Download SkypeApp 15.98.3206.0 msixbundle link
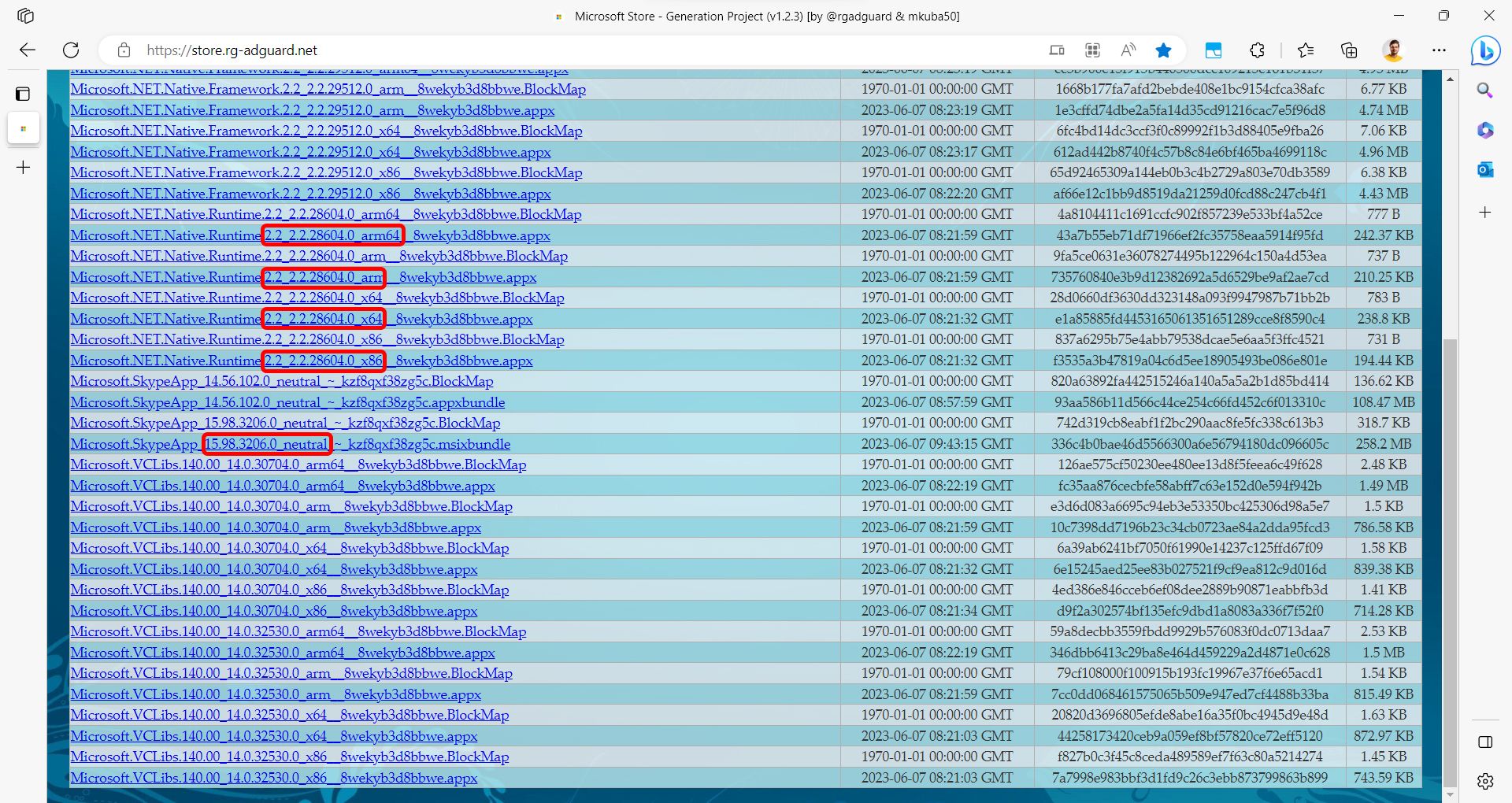1512x803 pixels. click(x=291, y=444)
